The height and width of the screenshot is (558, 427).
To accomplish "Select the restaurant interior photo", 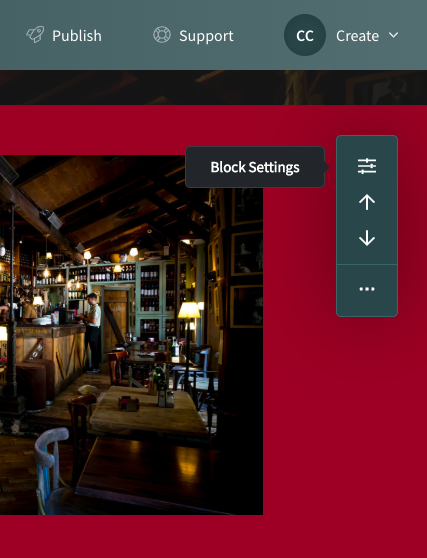I will click(131, 335).
